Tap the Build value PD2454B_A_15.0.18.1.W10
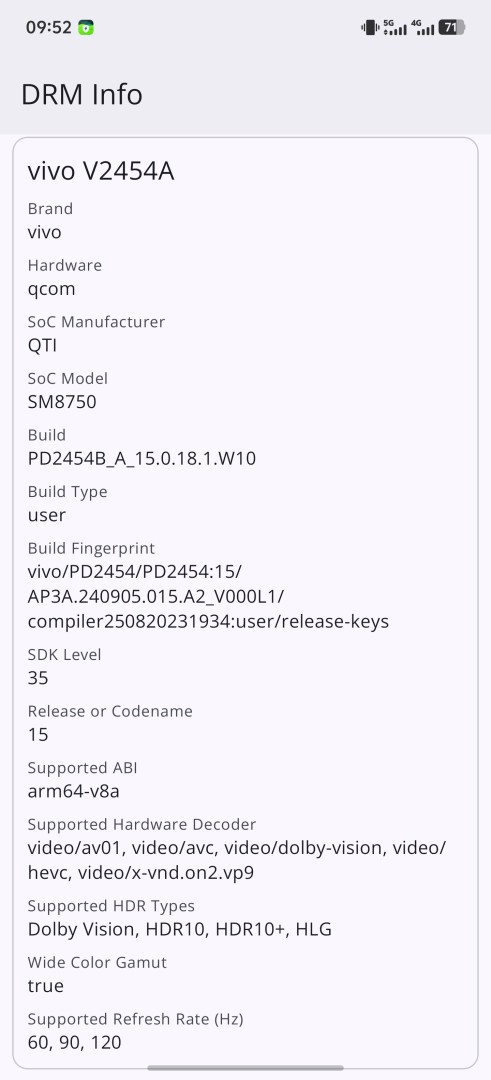The height and width of the screenshot is (1080, 491). [x=142, y=459]
